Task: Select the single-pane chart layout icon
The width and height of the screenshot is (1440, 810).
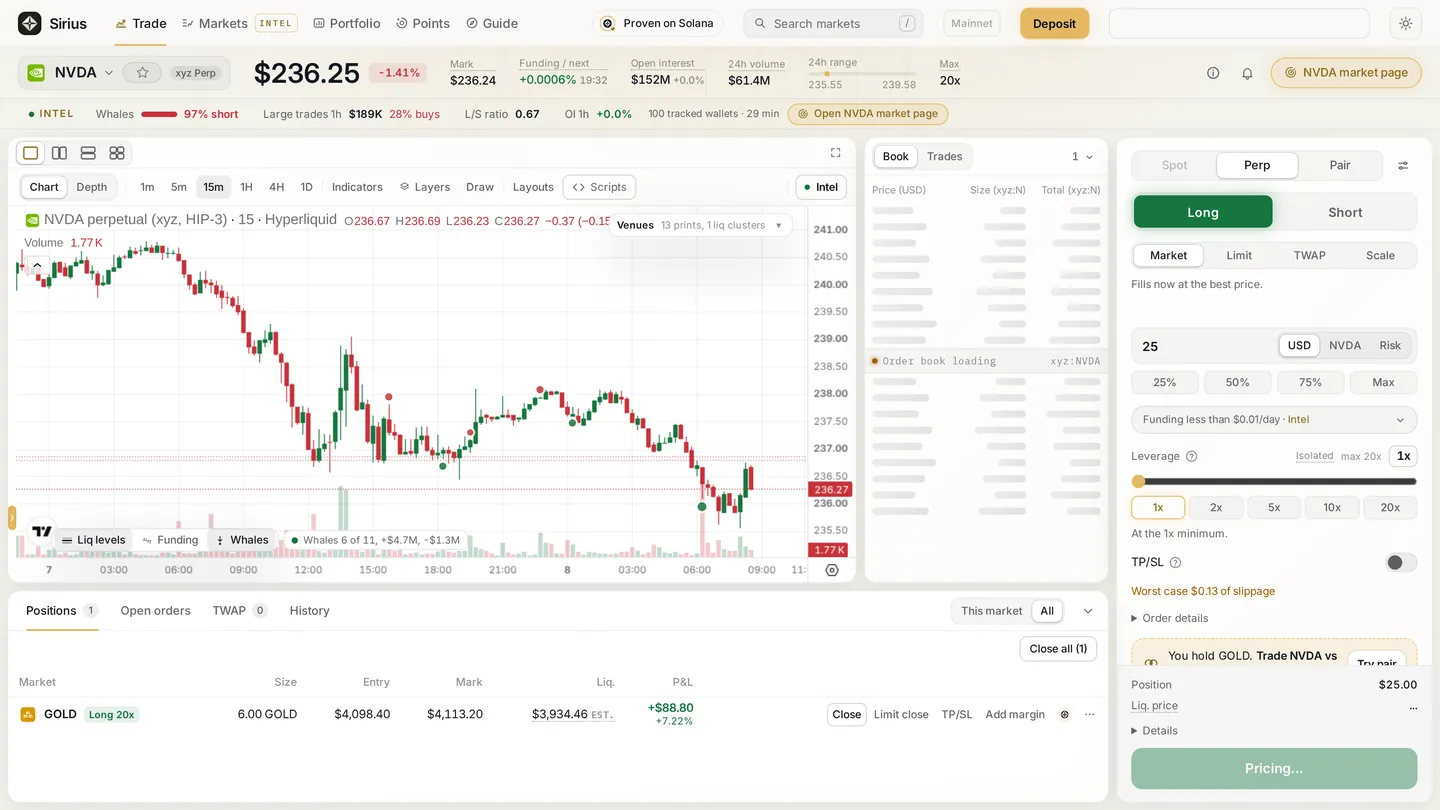Action: 31,153
